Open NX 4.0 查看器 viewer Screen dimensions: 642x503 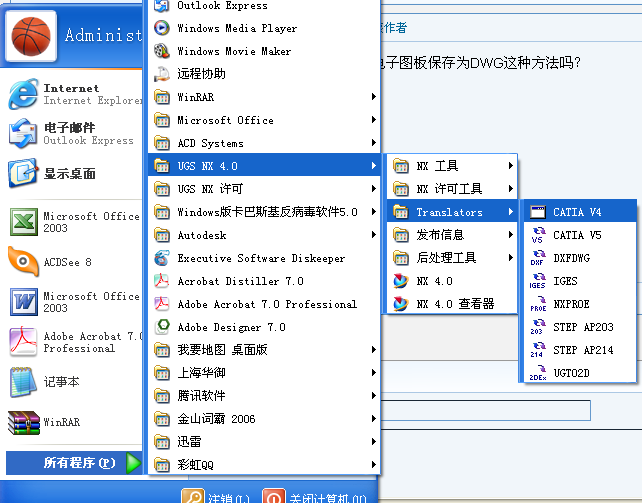pyautogui.click(x=452, y=304)
